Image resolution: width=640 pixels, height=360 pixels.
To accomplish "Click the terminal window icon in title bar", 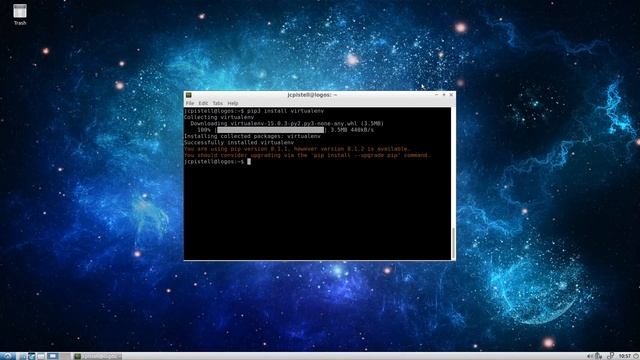I will (189, 95).
